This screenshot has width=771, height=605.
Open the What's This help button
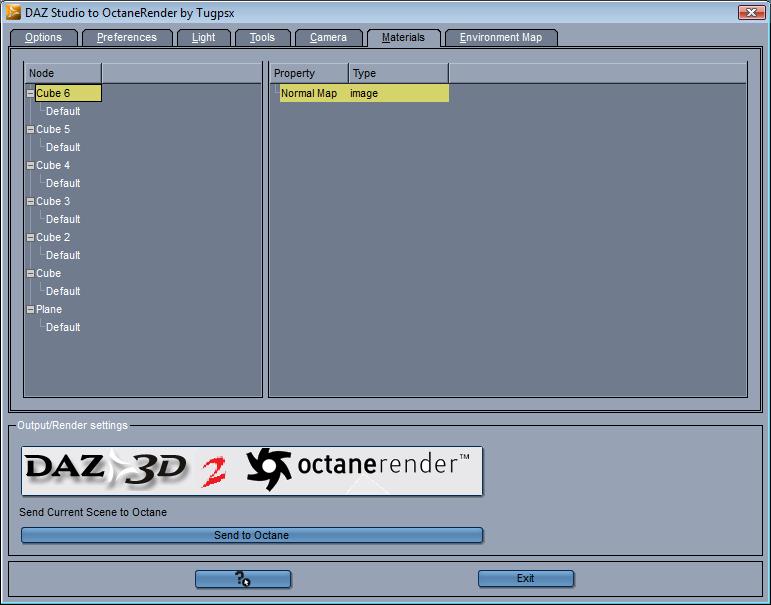point(243,578)
